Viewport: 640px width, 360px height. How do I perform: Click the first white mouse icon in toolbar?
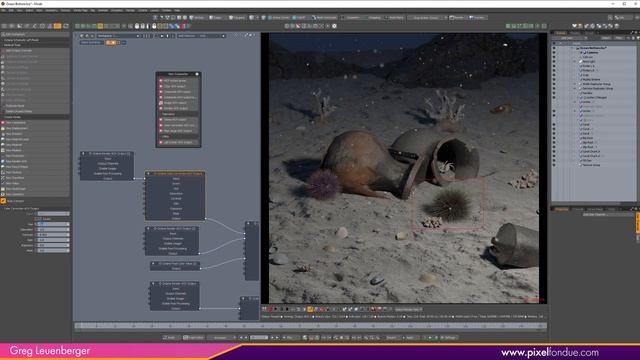[x=137, y=26]
